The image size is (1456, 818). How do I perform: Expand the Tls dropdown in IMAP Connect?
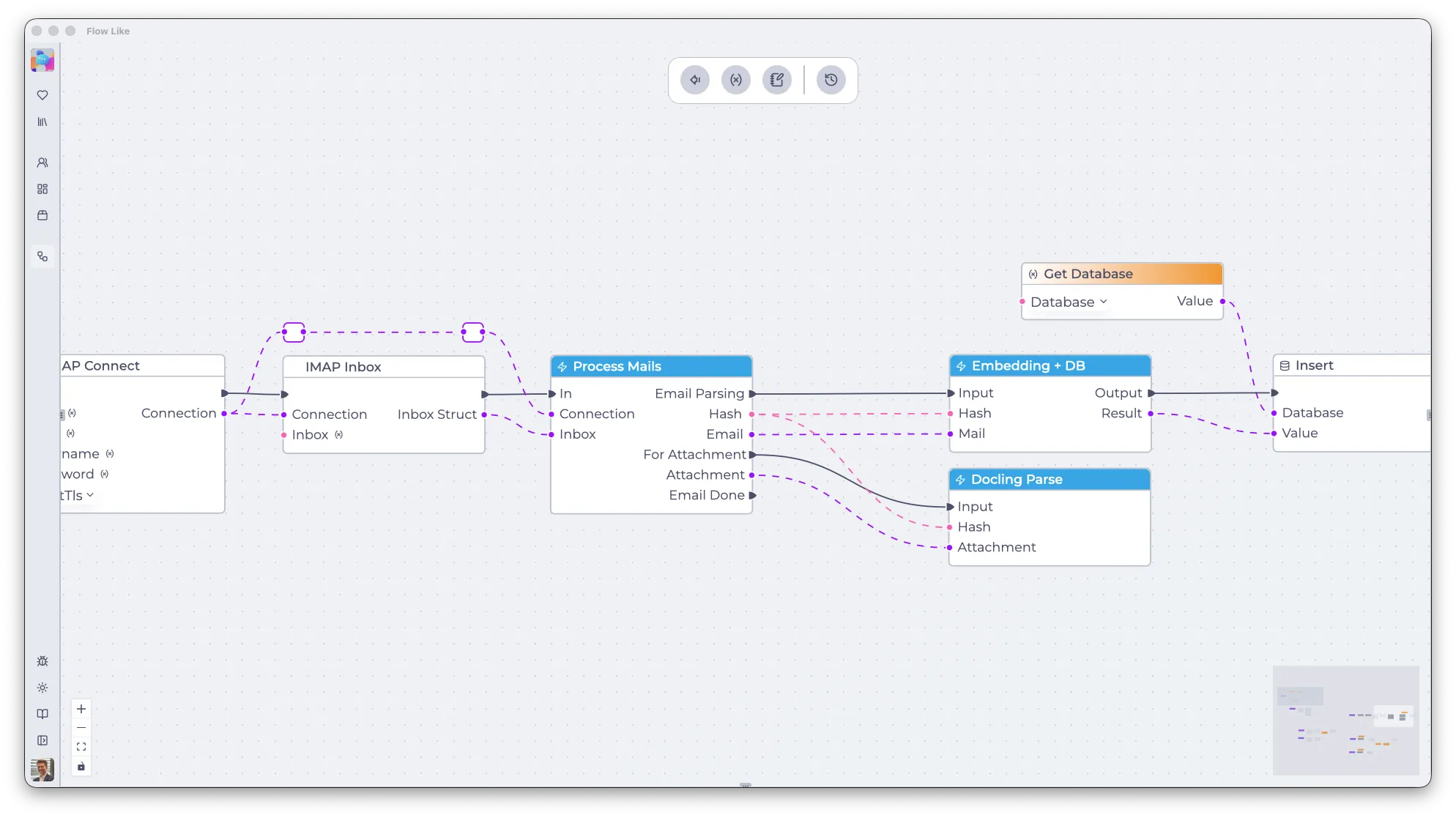coord(90,495)
